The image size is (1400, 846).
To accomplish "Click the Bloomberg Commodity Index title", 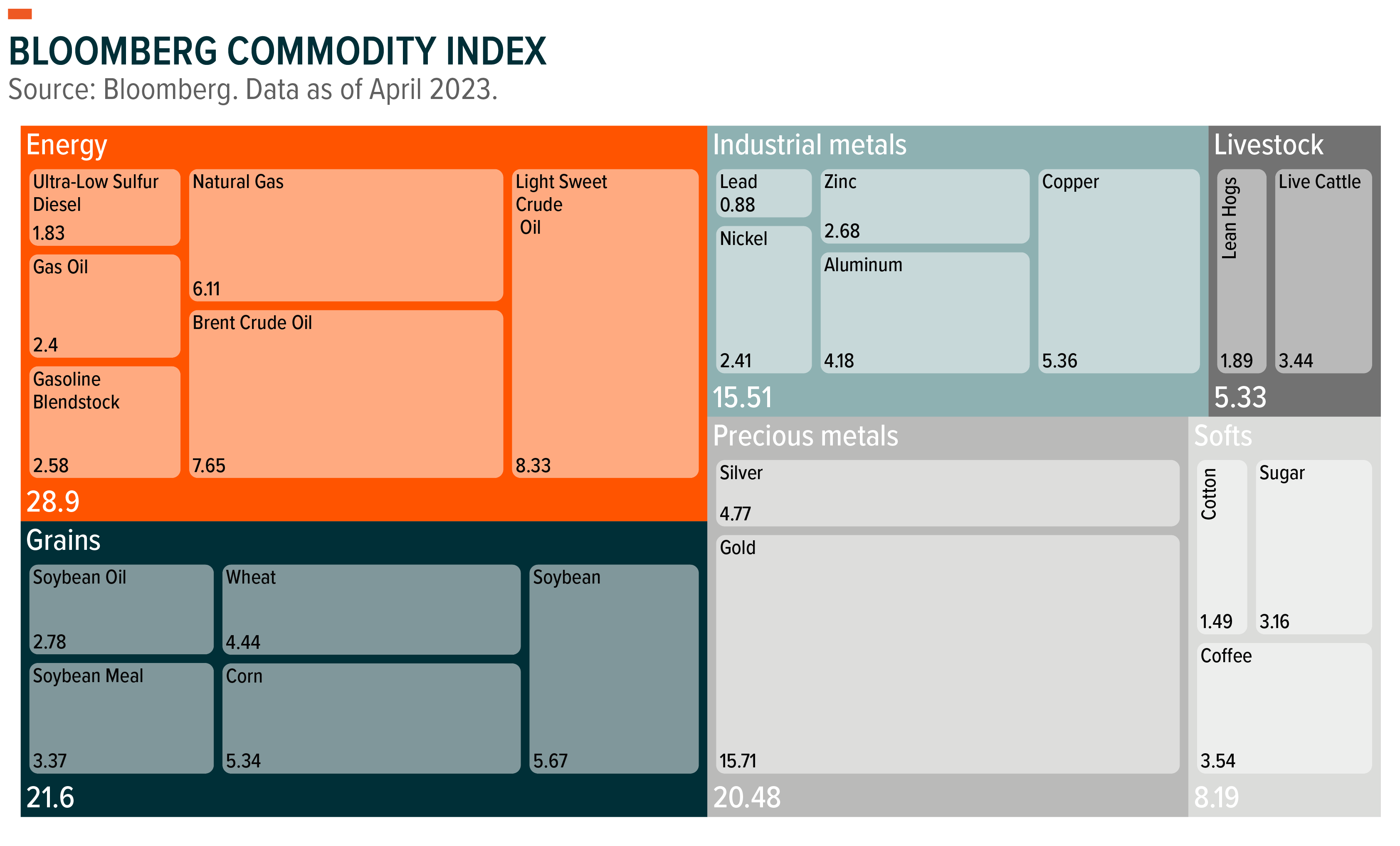I will pyautogui.click(x=277, y=51).
